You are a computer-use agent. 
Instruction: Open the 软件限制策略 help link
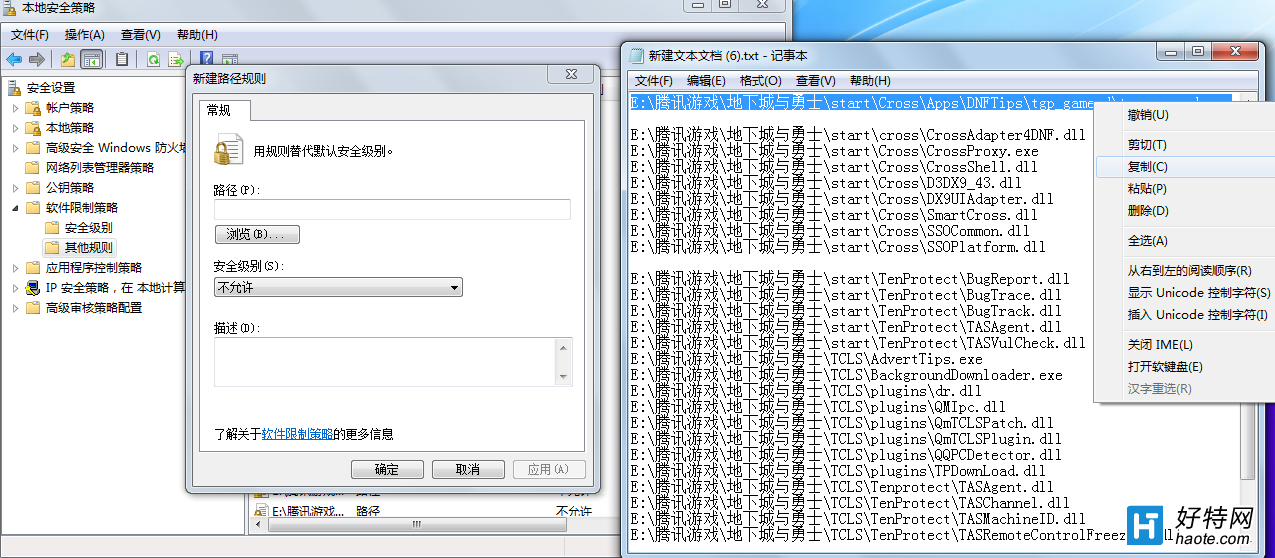(x=297, y=434)
